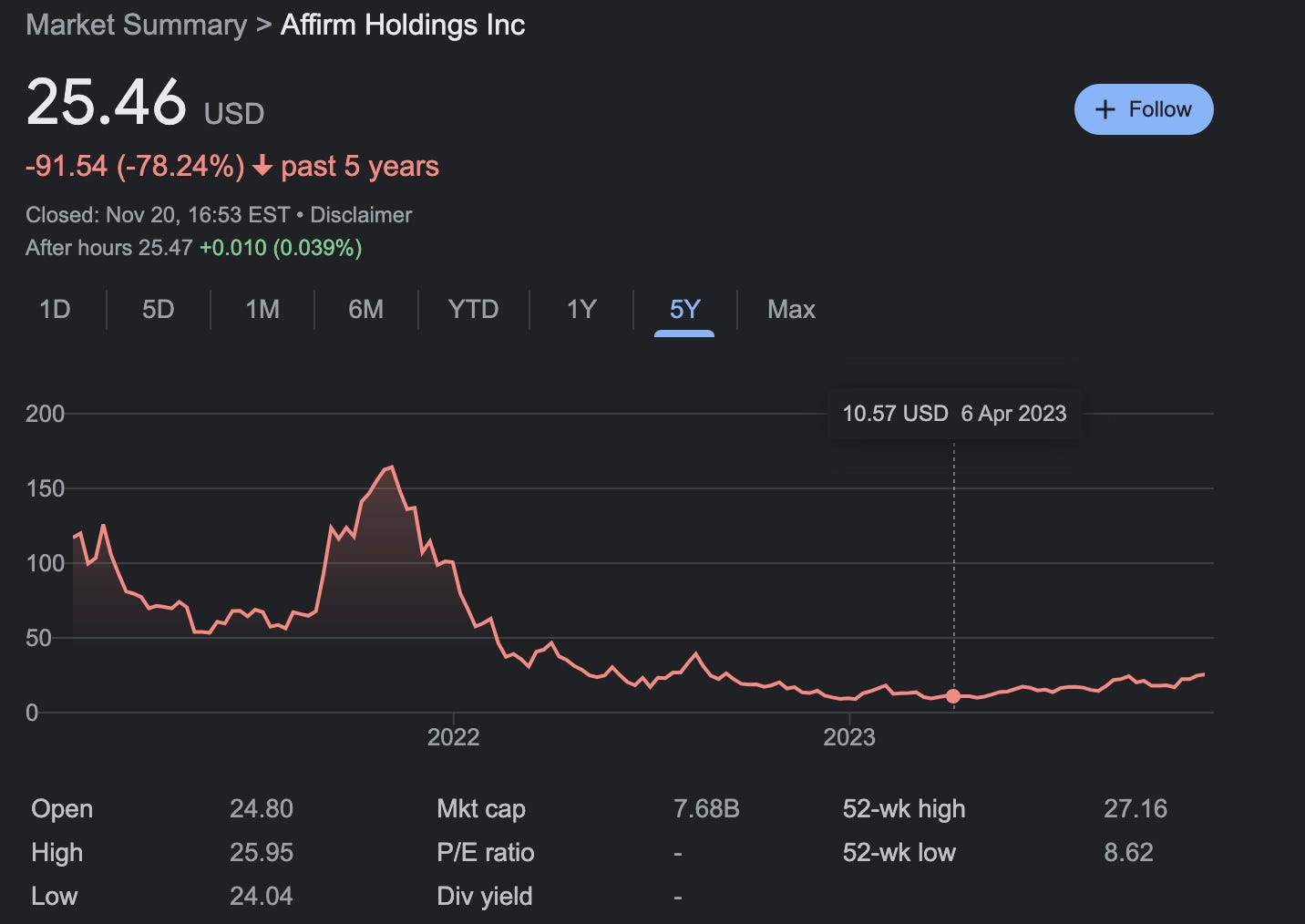Click the 25.46 current price

tap(107, 101)
